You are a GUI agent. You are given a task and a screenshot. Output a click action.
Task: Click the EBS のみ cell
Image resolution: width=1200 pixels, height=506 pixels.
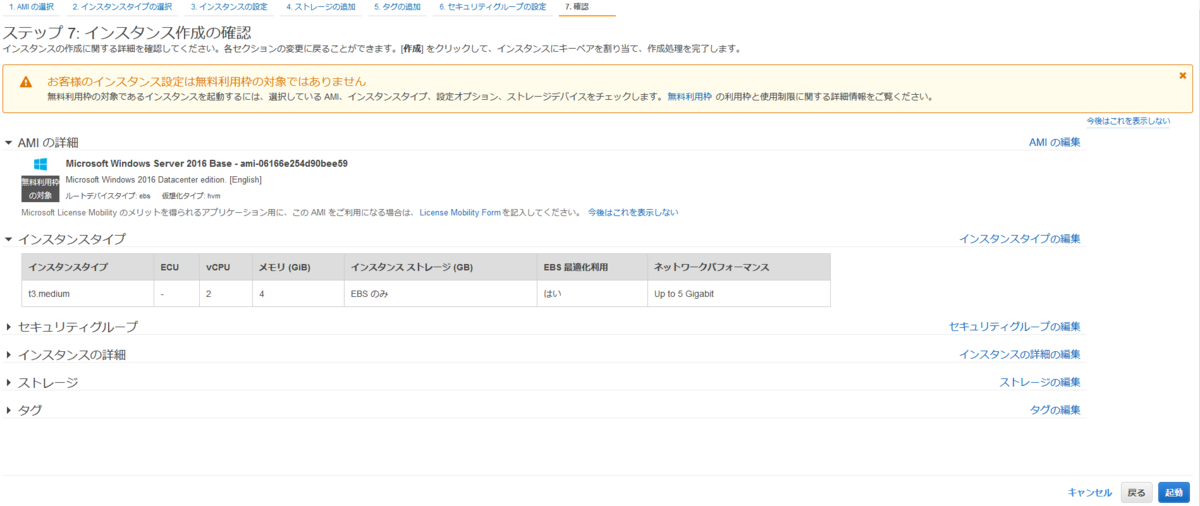tap(439, 294)
